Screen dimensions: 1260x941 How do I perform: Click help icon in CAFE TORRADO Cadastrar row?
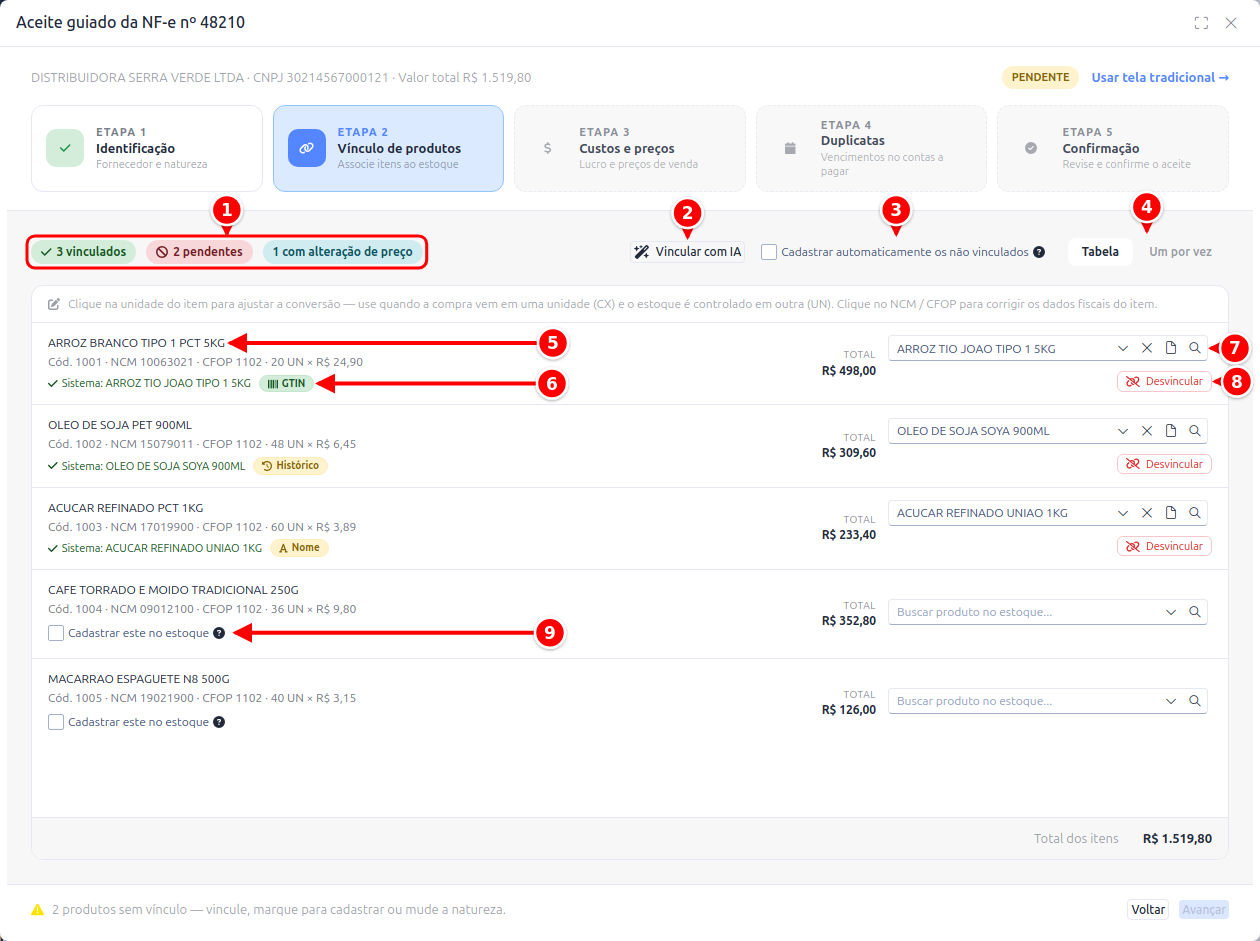tap(219, 633)
